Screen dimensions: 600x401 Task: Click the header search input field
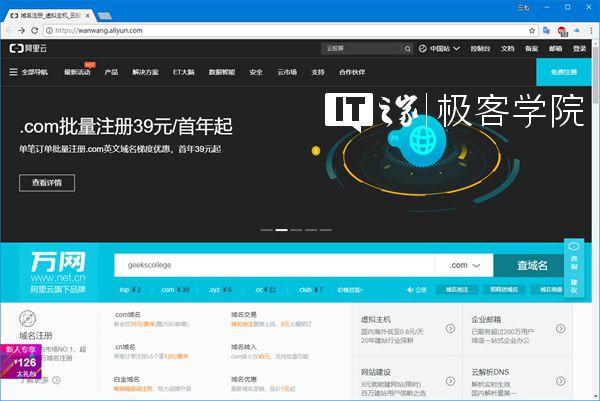362,49
